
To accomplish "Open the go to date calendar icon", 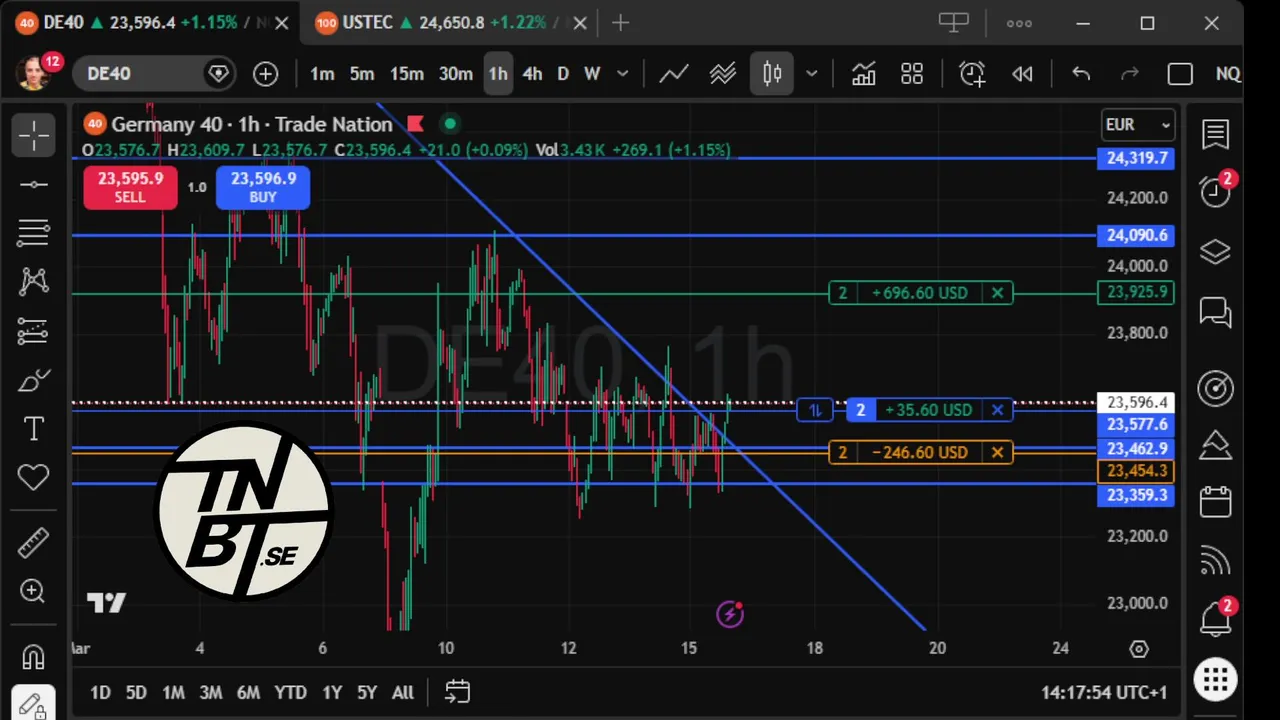I will [x=457, y=692].
